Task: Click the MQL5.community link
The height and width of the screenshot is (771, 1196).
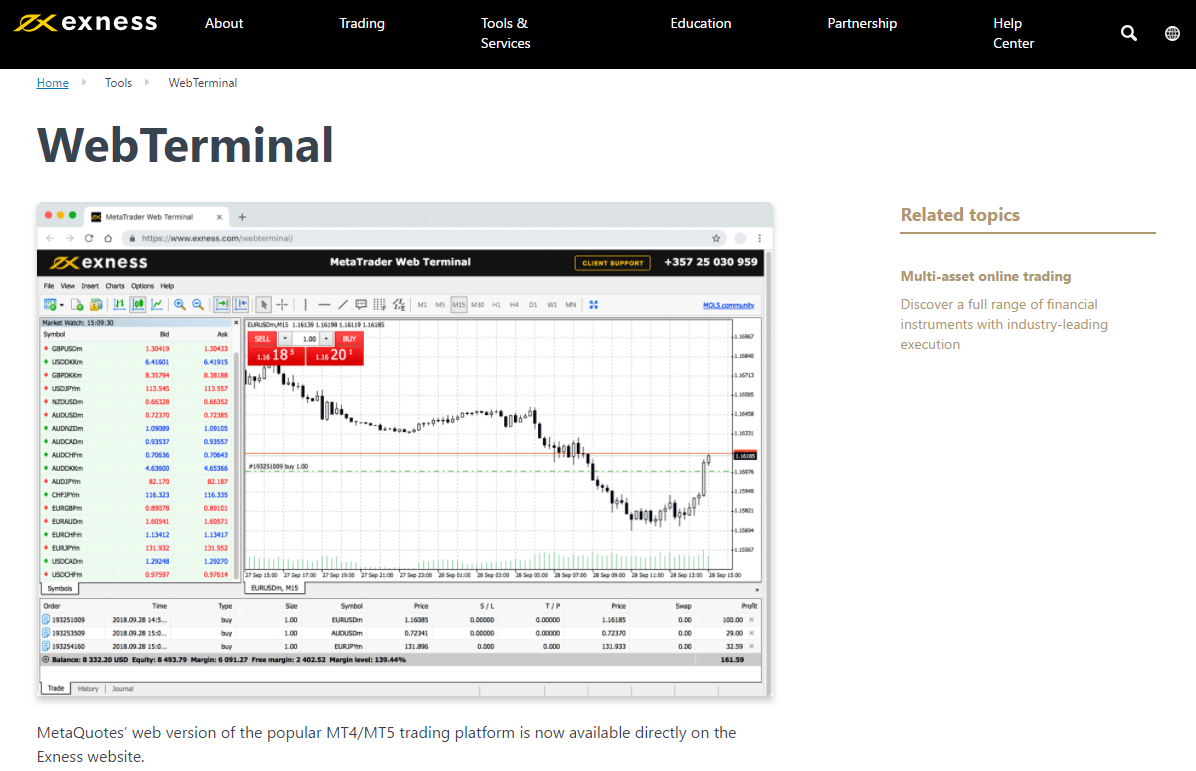Action: (729, 304)
